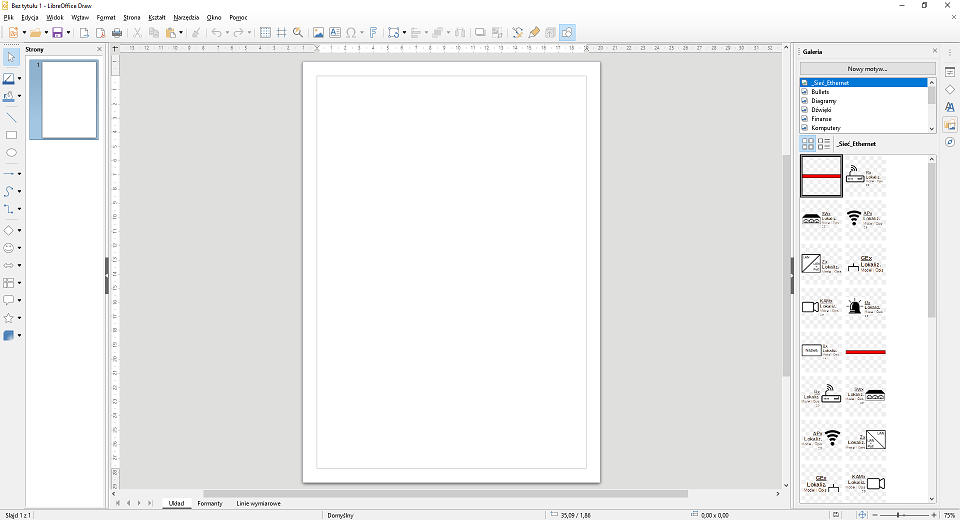Select the page 1 thumbnail
Viewport: 960px width, 520px height.
(68, 99)
